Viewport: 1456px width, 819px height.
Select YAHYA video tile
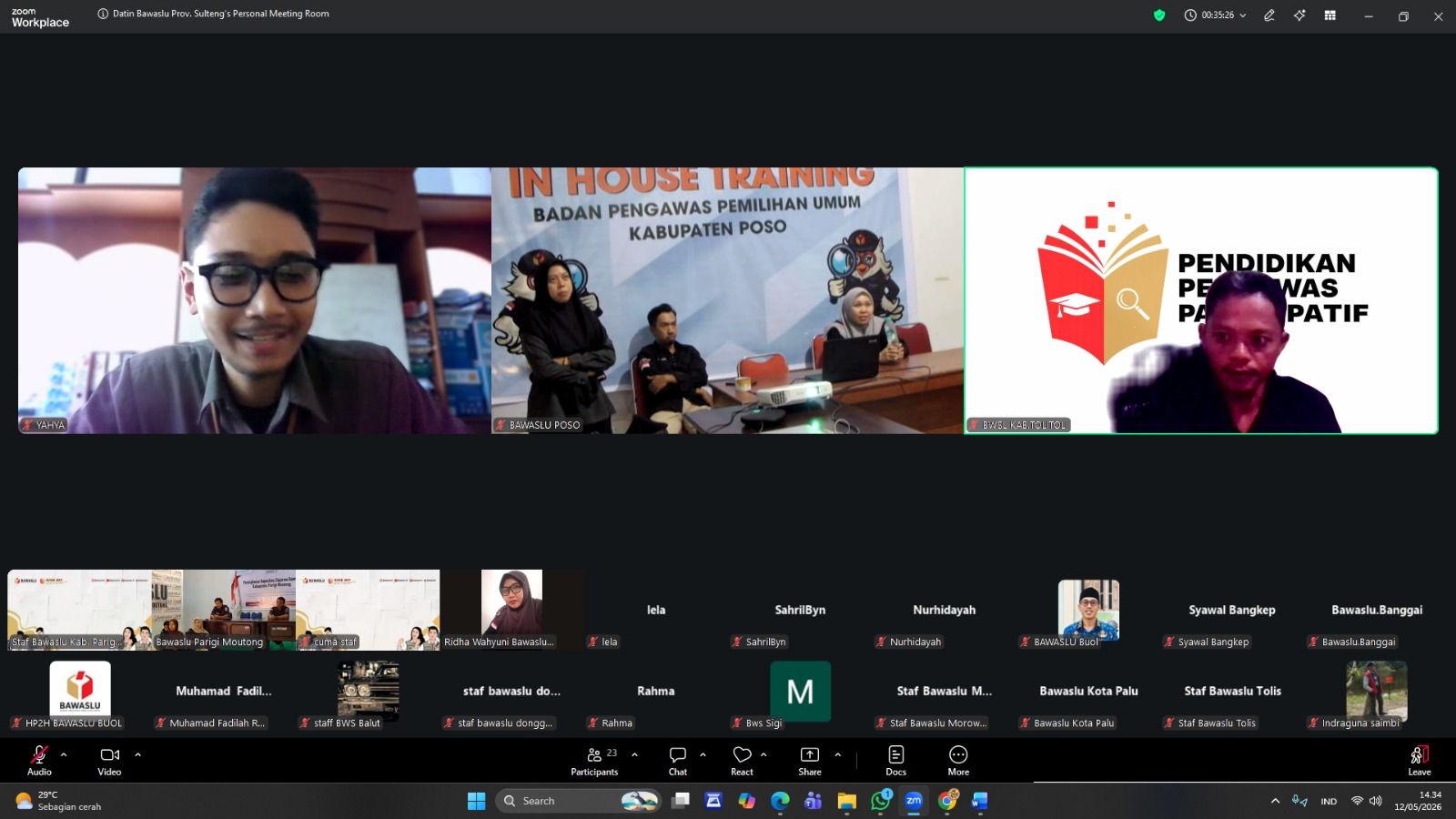point(255,300)
